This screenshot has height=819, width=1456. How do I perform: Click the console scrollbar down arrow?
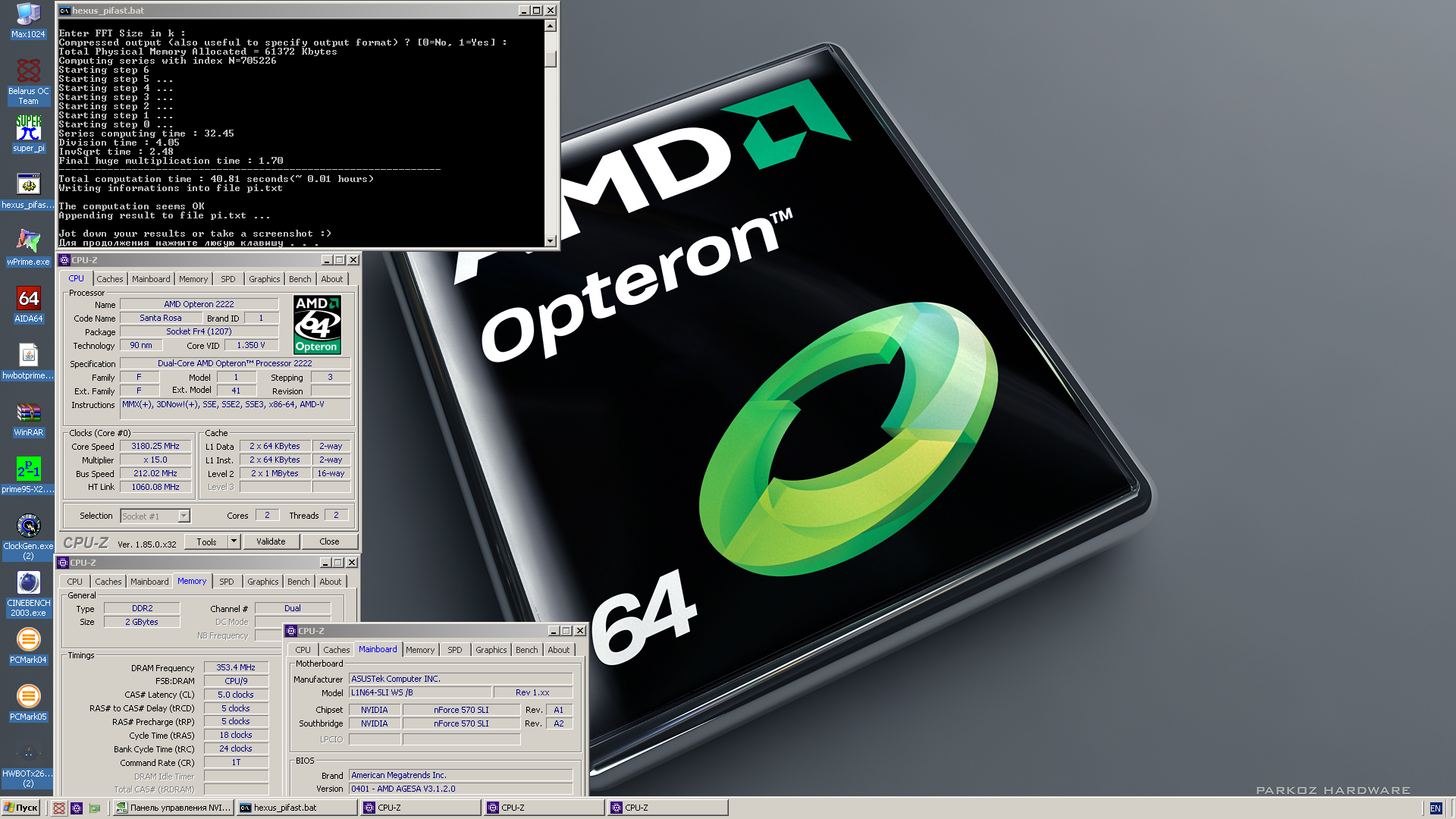(x=551, y=240)
